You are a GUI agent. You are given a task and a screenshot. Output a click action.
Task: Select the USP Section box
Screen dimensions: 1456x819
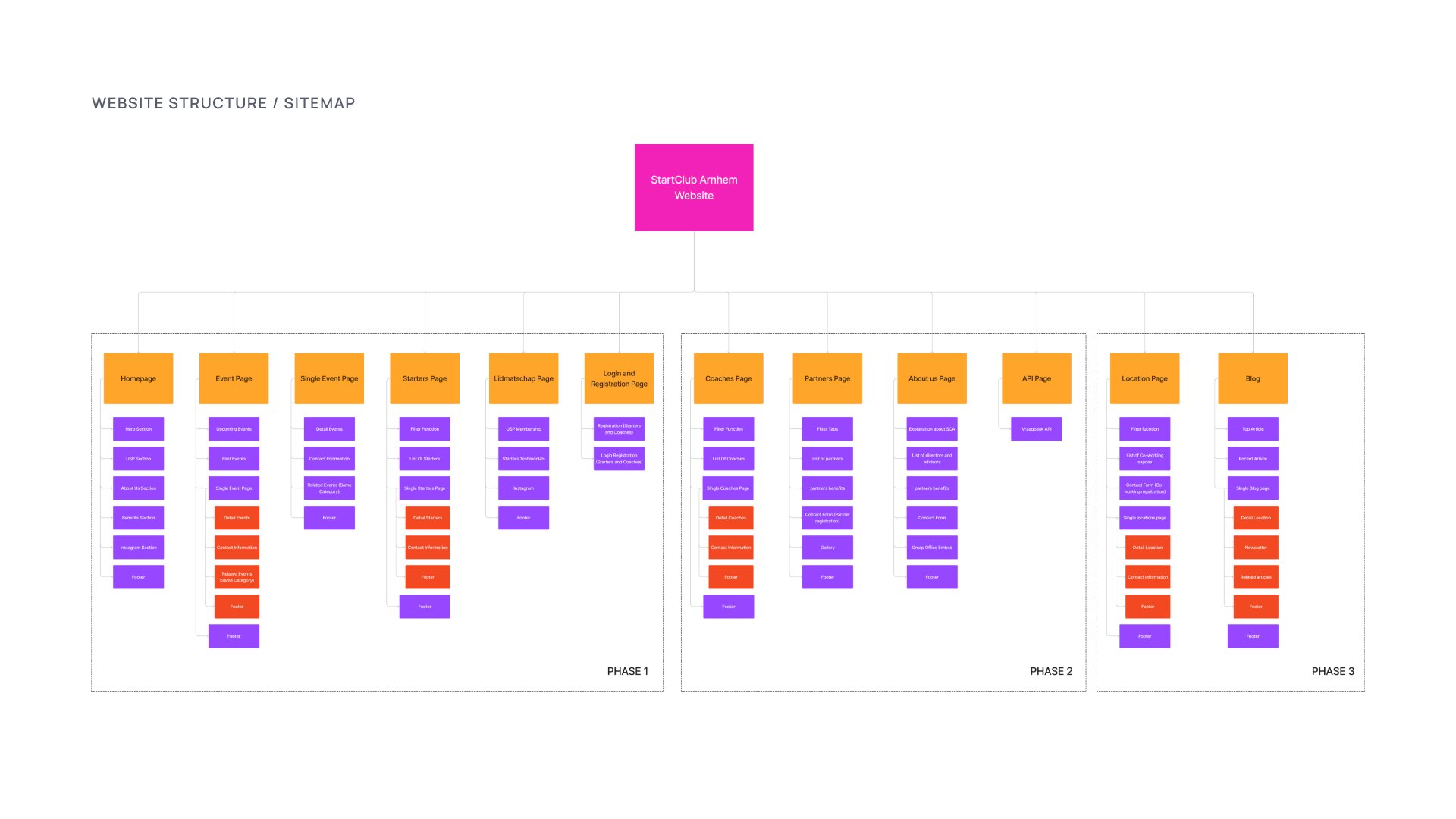(x=138, y=459)
